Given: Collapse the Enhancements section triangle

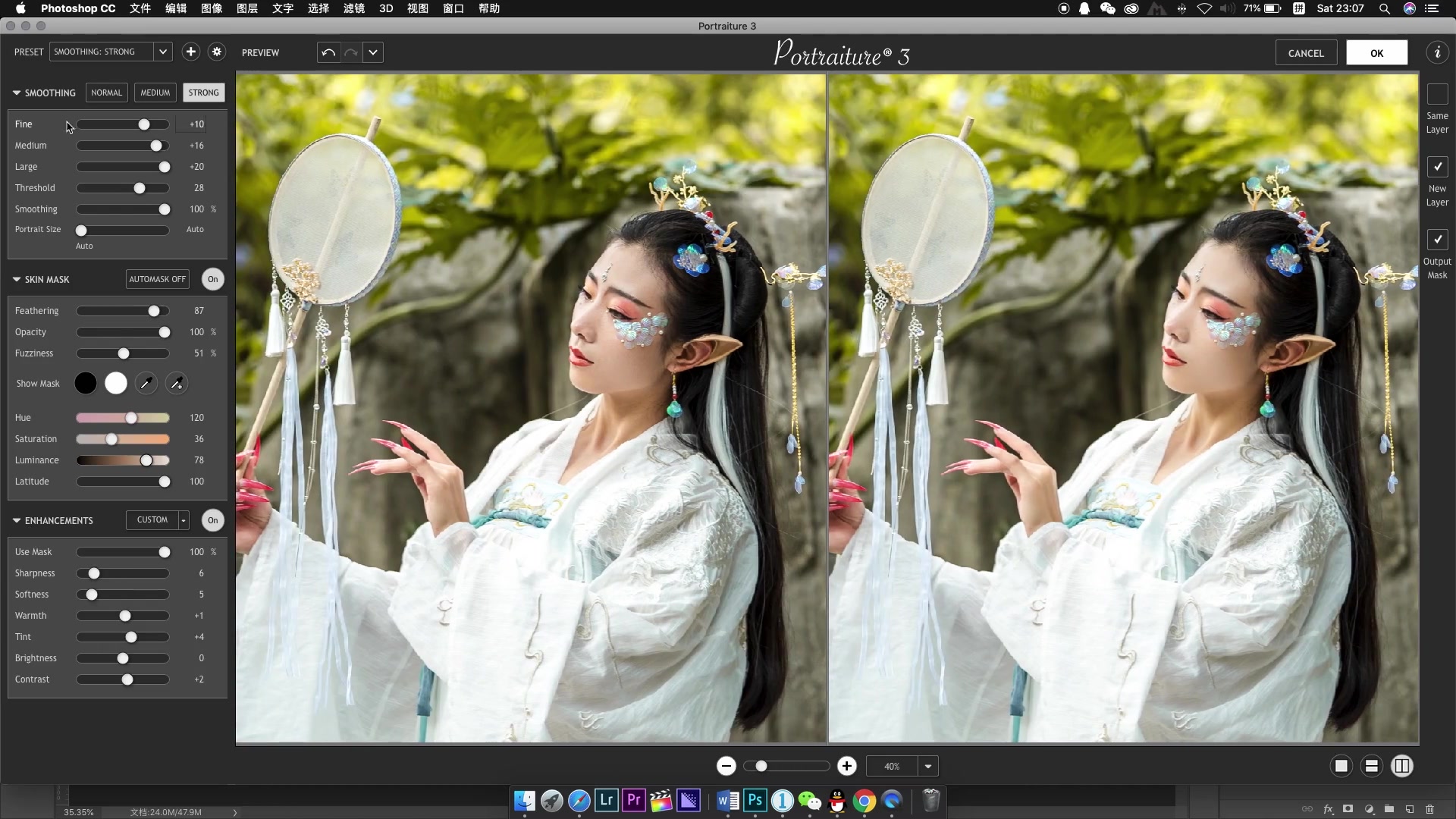Looking at the screenshot, I should point(17,520).
